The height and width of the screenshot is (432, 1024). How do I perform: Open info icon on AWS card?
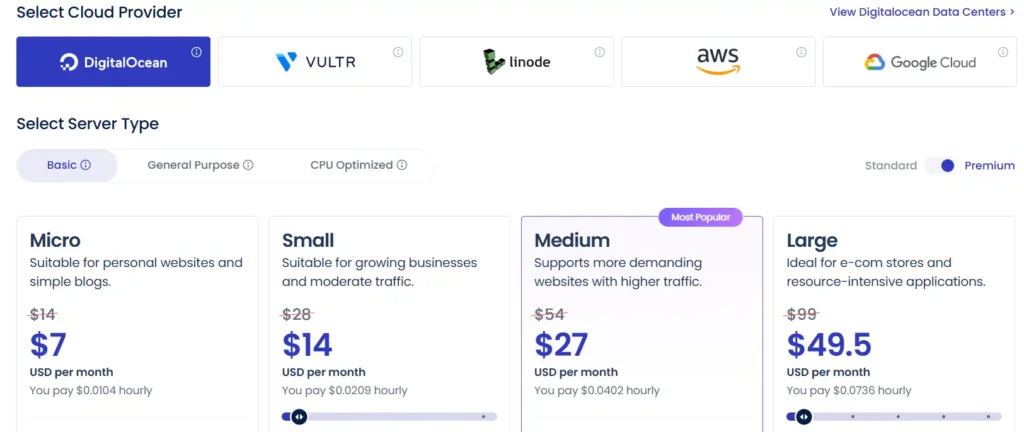pos(801,52)
